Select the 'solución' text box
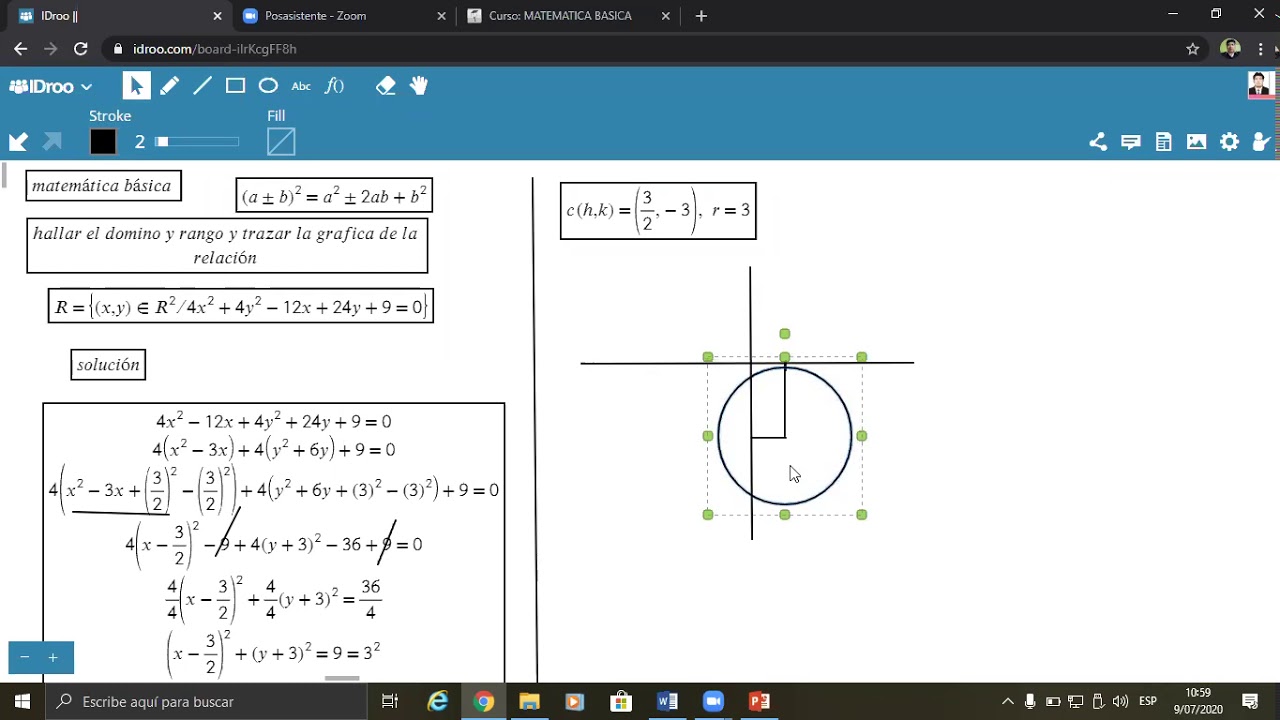Viewport: 1280px width, 720px height. [108, 365]
